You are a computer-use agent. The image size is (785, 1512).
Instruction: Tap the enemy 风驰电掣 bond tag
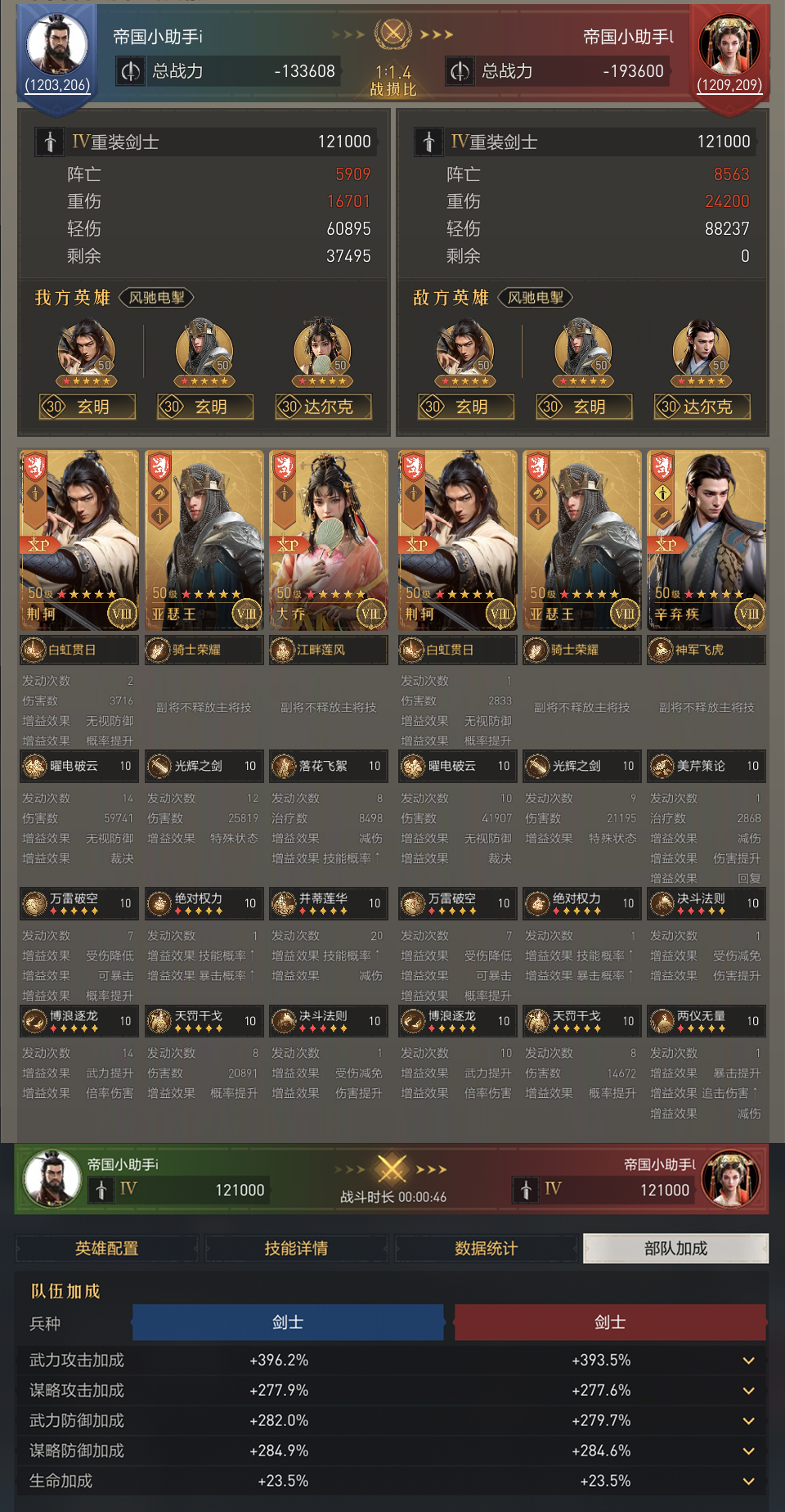tap(536, 298)
